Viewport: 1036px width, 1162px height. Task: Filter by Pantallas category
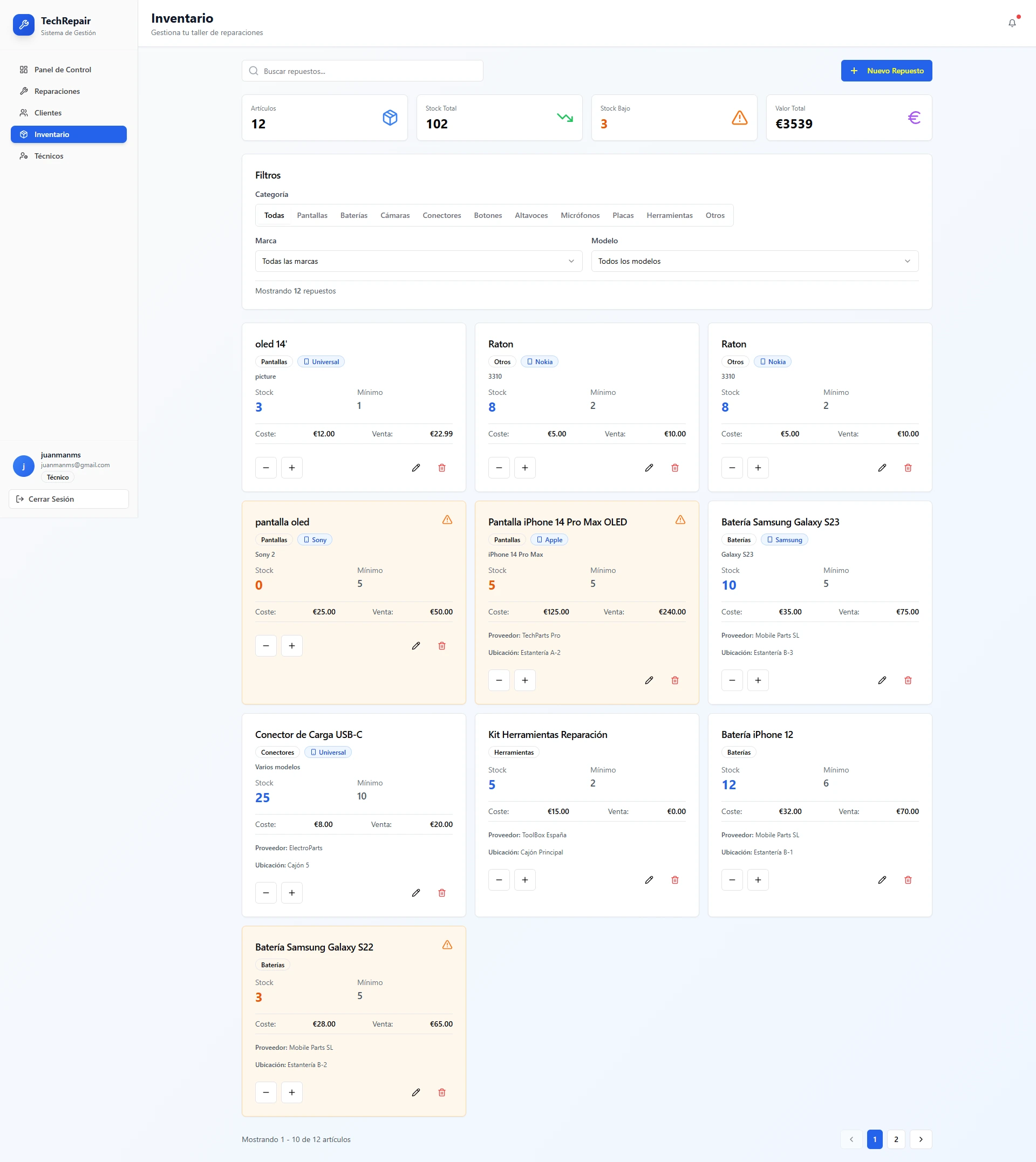[312, 215]
